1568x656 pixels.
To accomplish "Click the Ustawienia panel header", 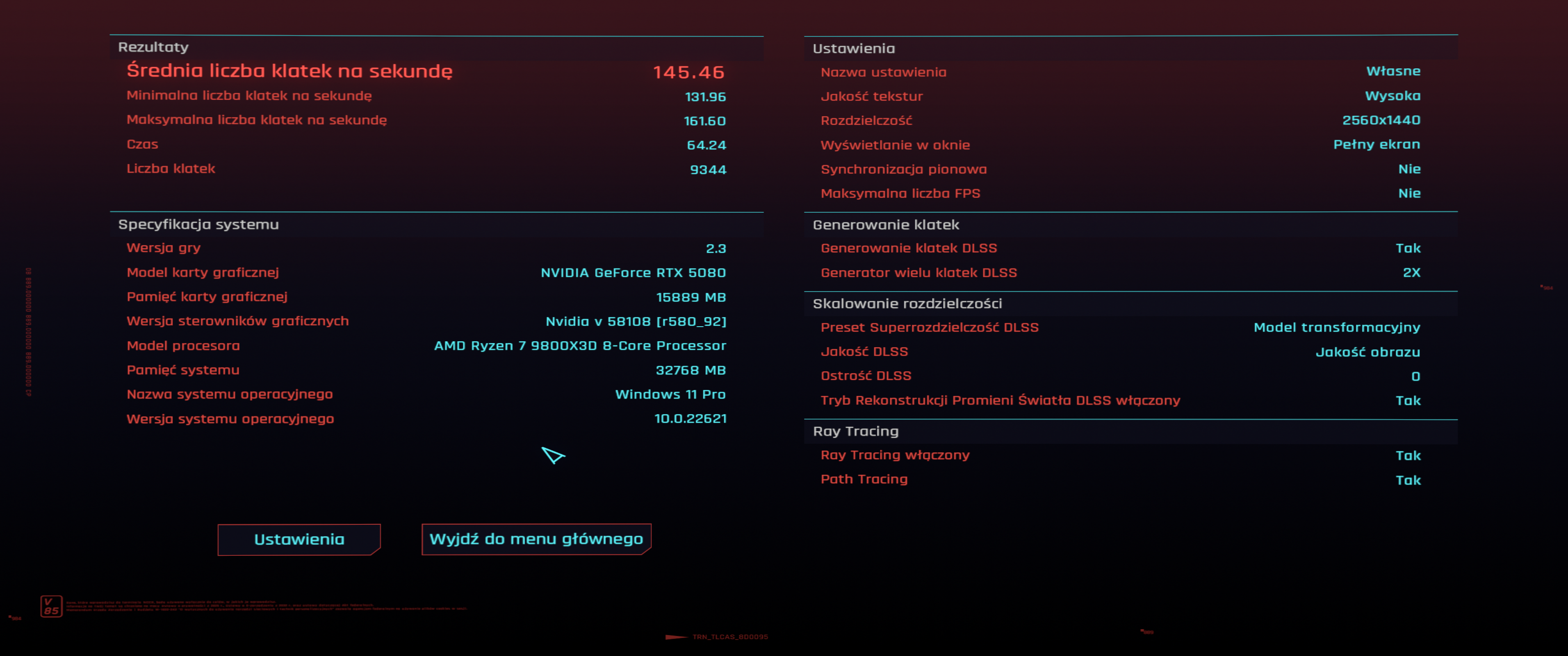I will point(853,49).
